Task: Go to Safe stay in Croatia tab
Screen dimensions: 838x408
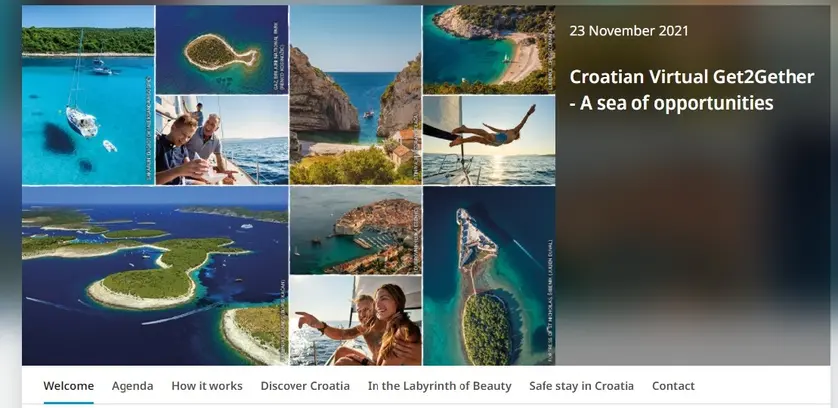Action: coord(581,386)
